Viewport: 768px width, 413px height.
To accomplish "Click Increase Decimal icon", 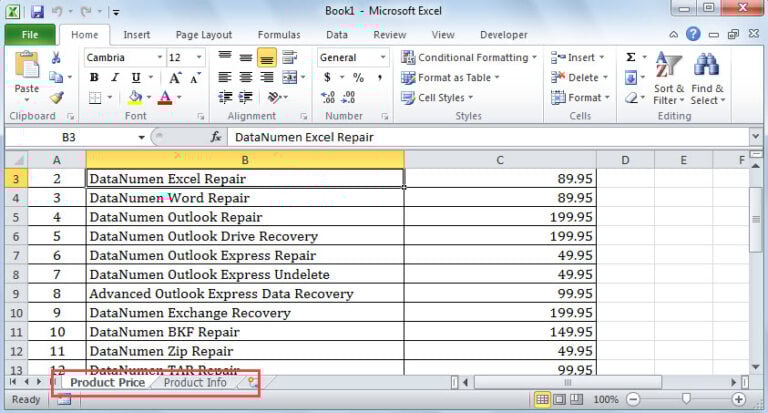I will [x=328, y=97].
